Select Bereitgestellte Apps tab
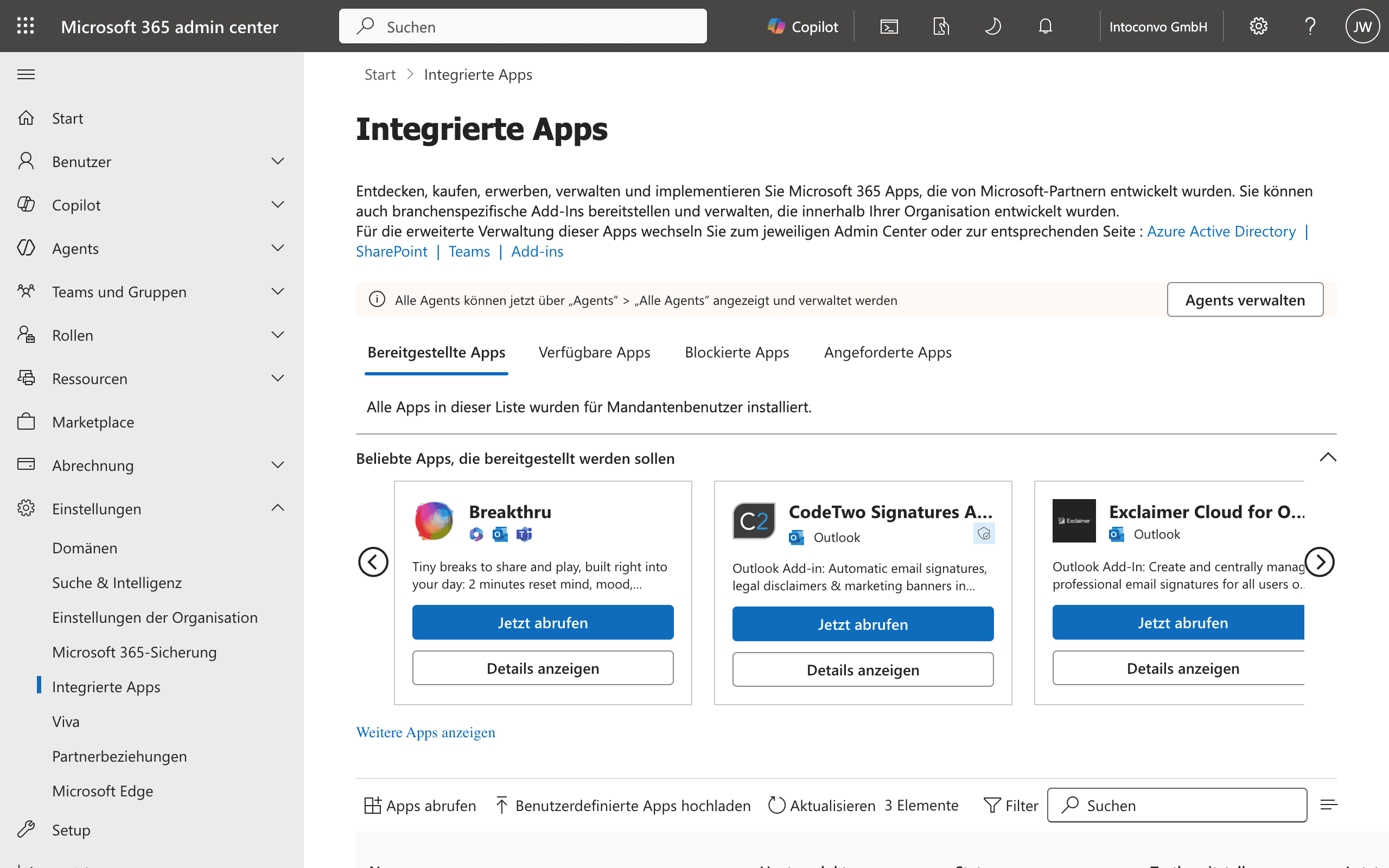Viewport: 1389px width, 868px height. 436,353
